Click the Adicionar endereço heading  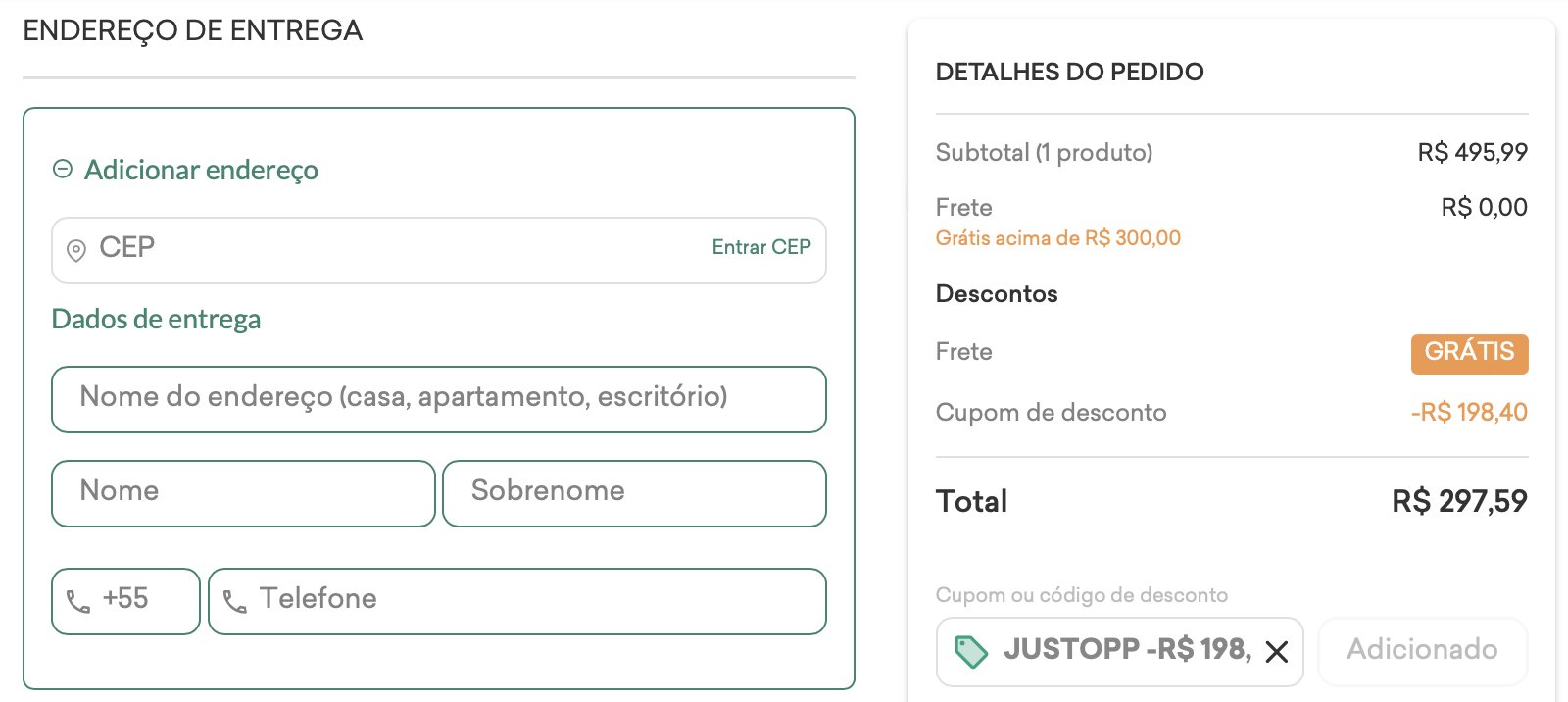point(201,170)
